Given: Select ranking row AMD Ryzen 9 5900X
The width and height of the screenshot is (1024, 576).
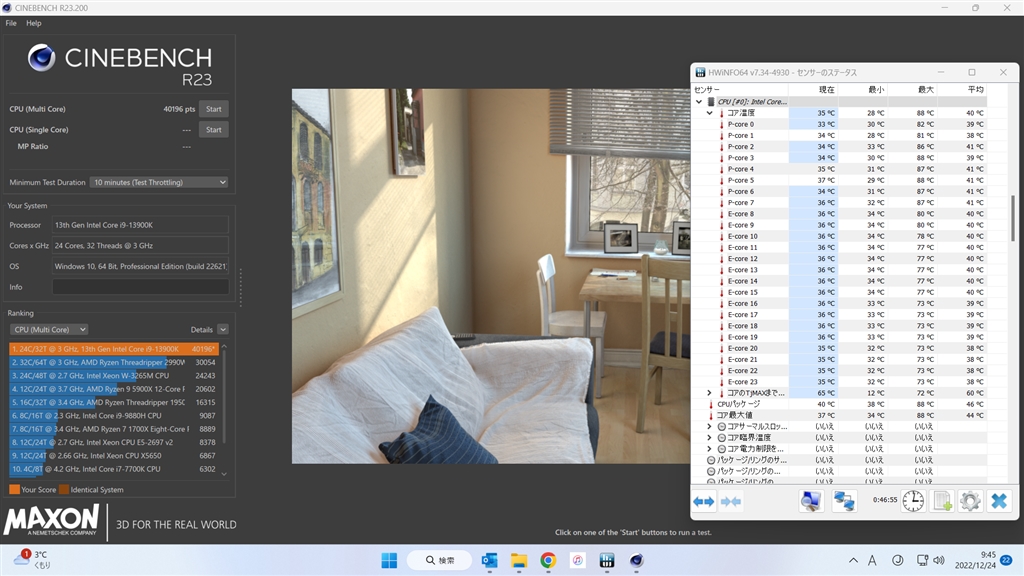Looking at the screenshot, I should pos(114,389).
